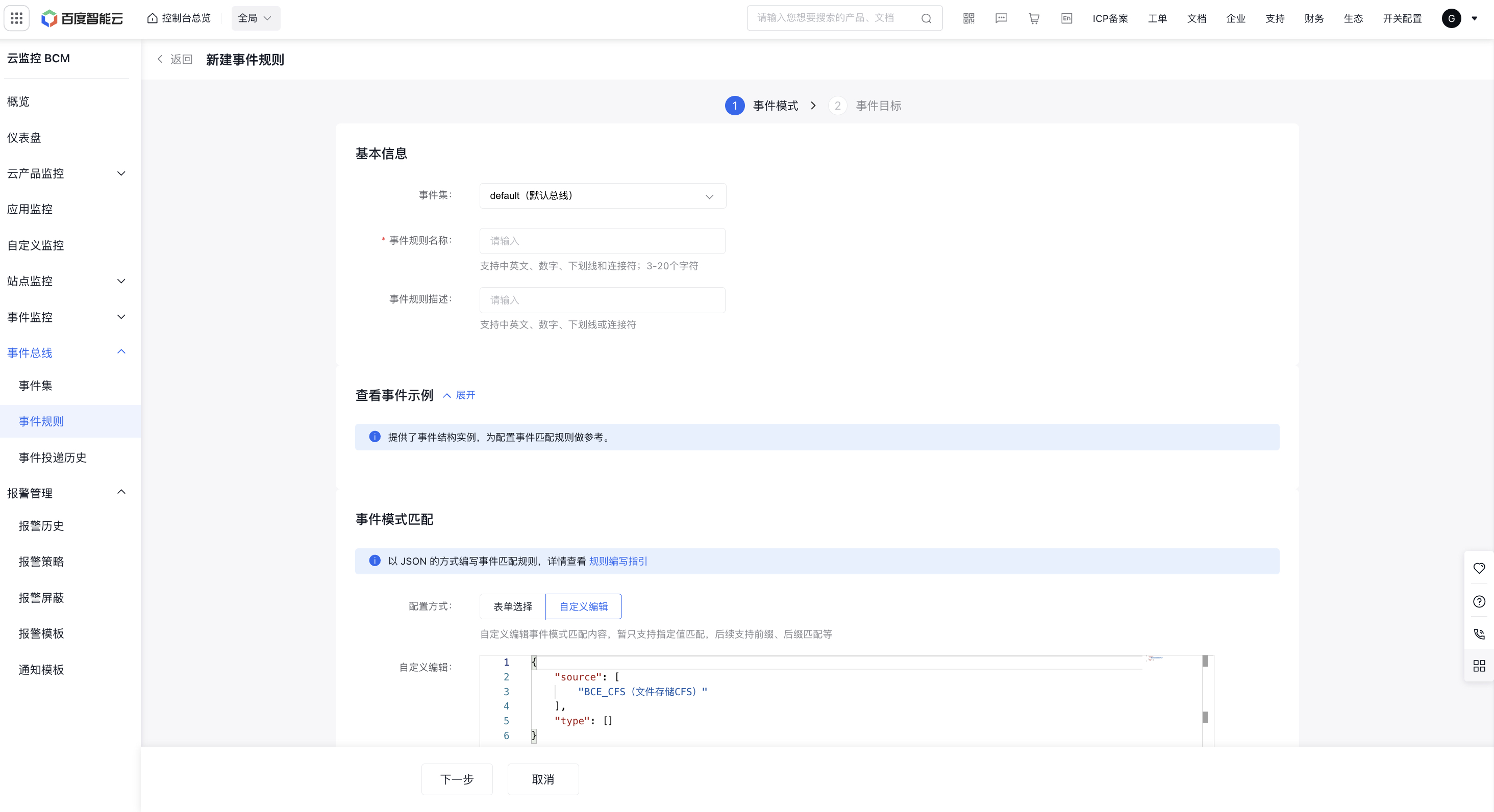Click the 取消 button
The height and width of the screenshot is (812, 1494).
tap(543, 779)
